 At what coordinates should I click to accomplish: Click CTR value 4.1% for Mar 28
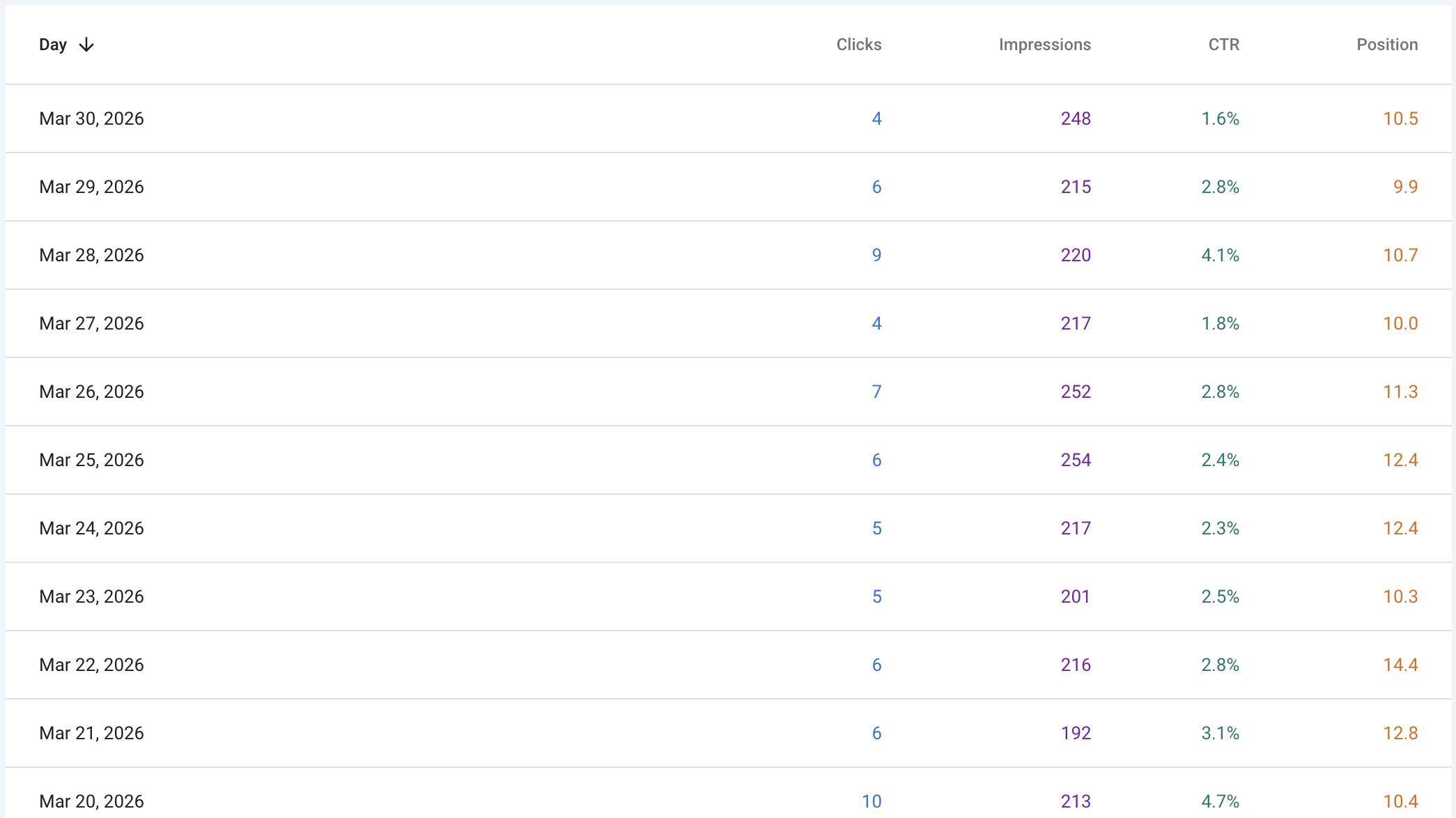(1220, 255)
